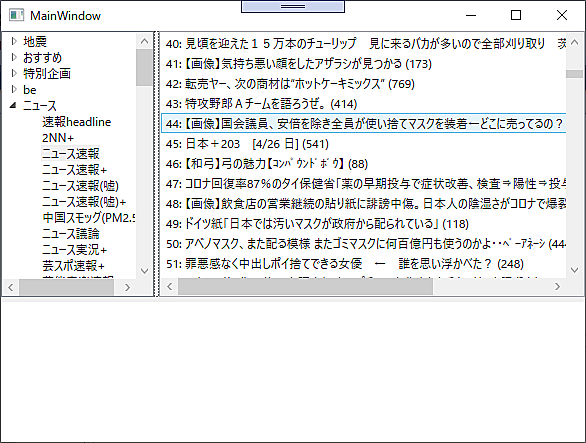Click tree panel scroll down arrow
The width and height of the screenshot is (586, 443).
coord(144,271)
